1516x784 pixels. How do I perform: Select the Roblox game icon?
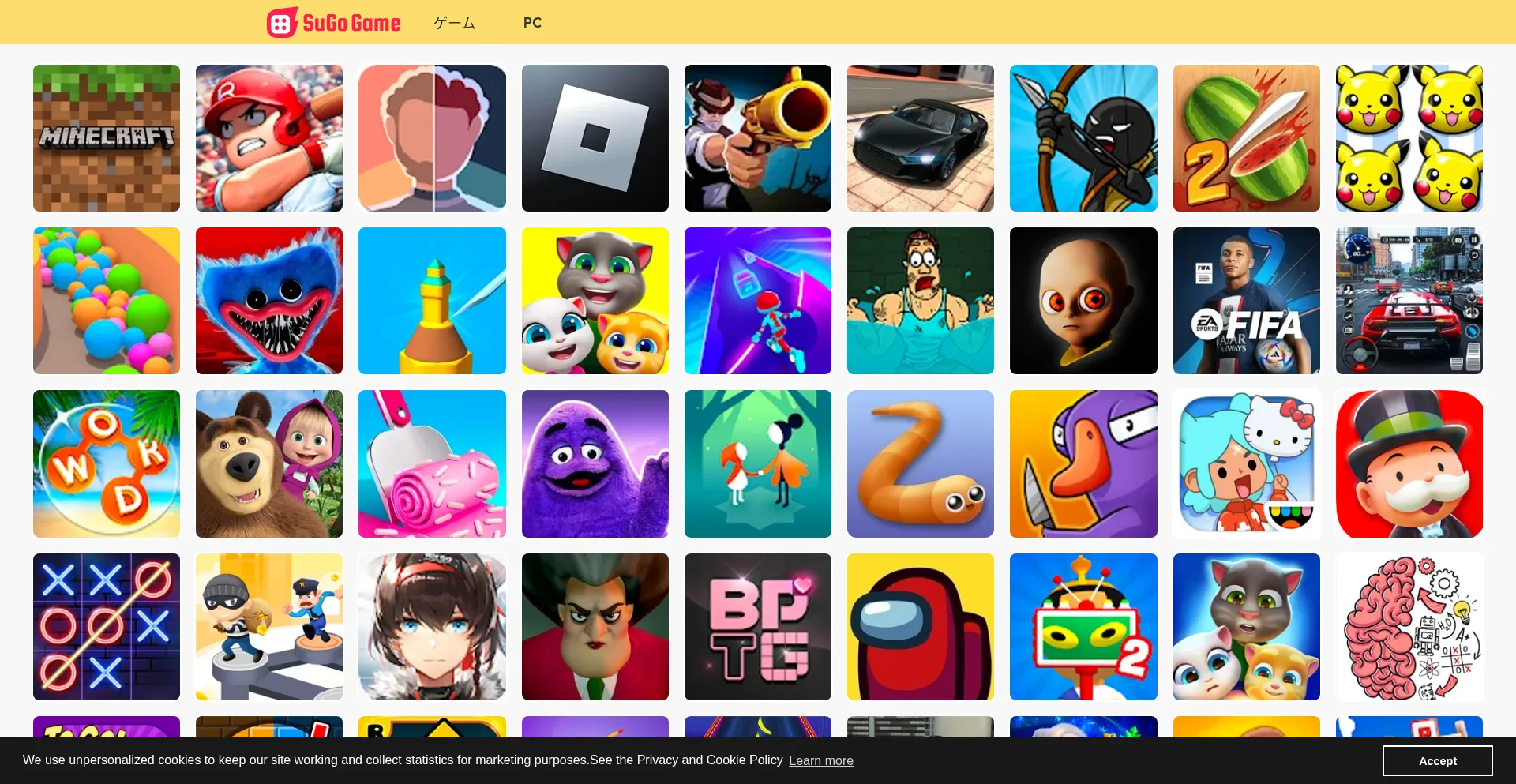click(595, 138)
